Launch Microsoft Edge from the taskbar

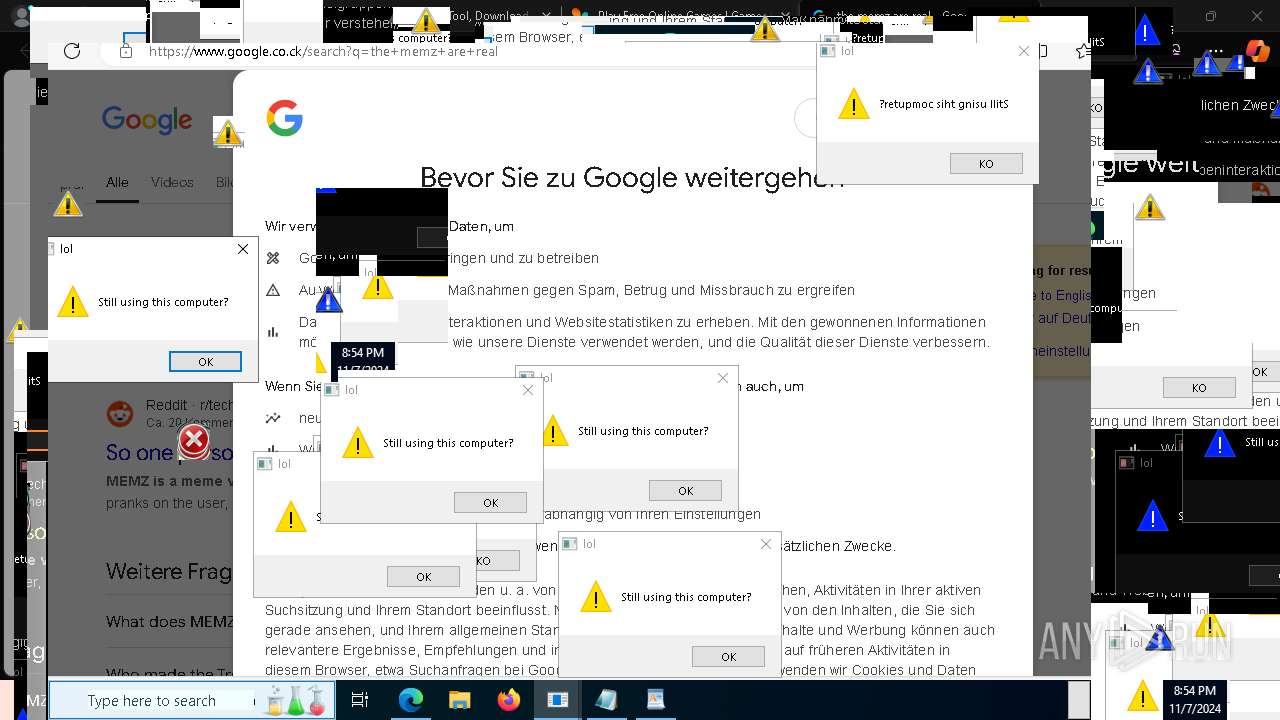(411, 700)
